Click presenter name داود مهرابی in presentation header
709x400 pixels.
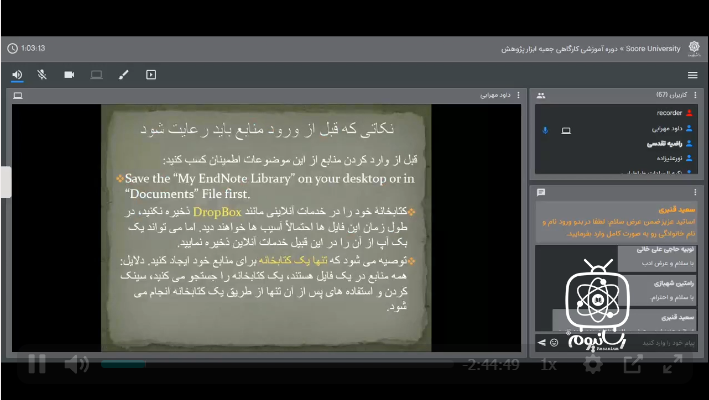(495, 95)
